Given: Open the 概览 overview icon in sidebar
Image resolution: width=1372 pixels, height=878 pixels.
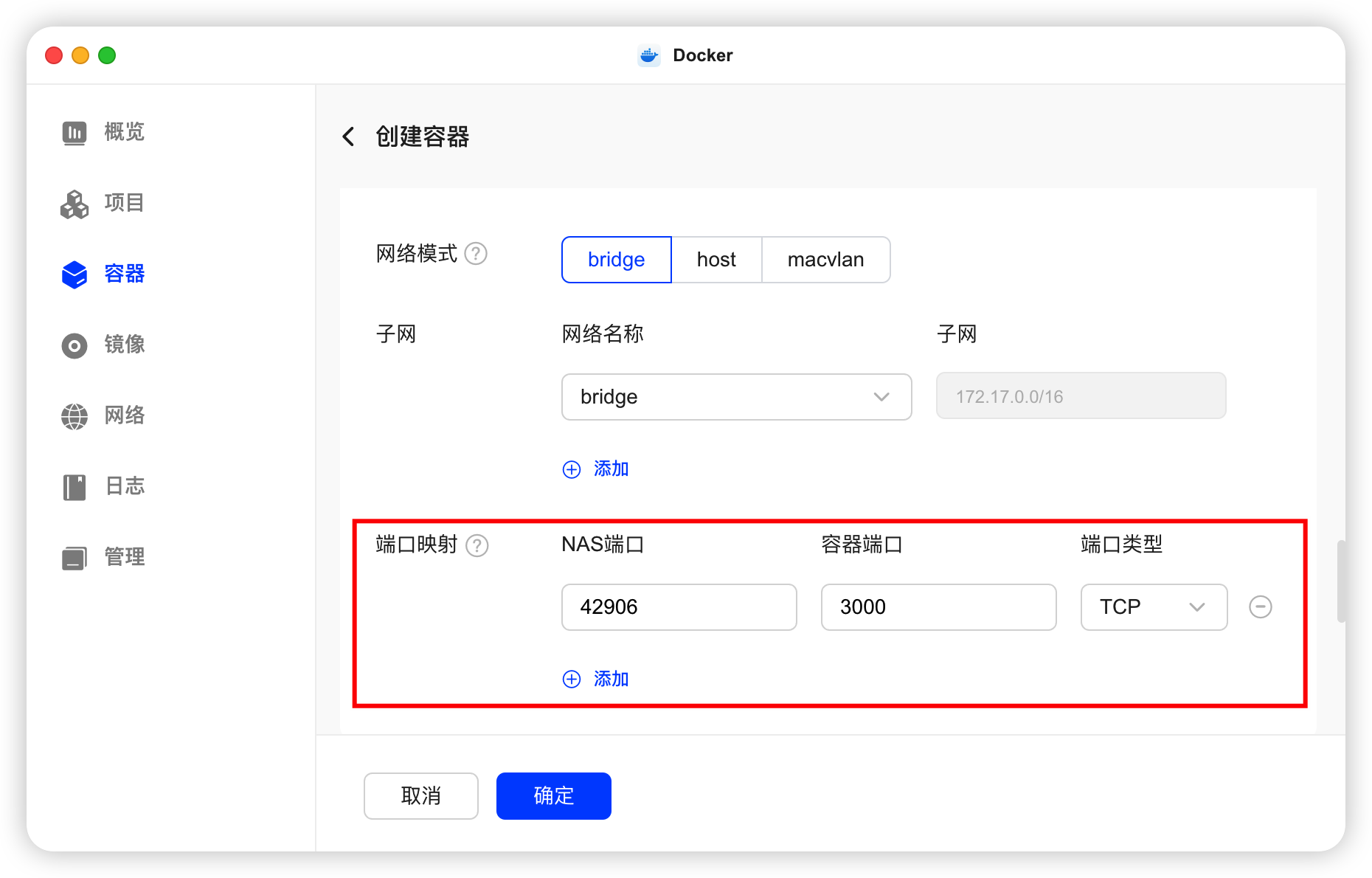Looking at the screenshot, I should [74, 133].
